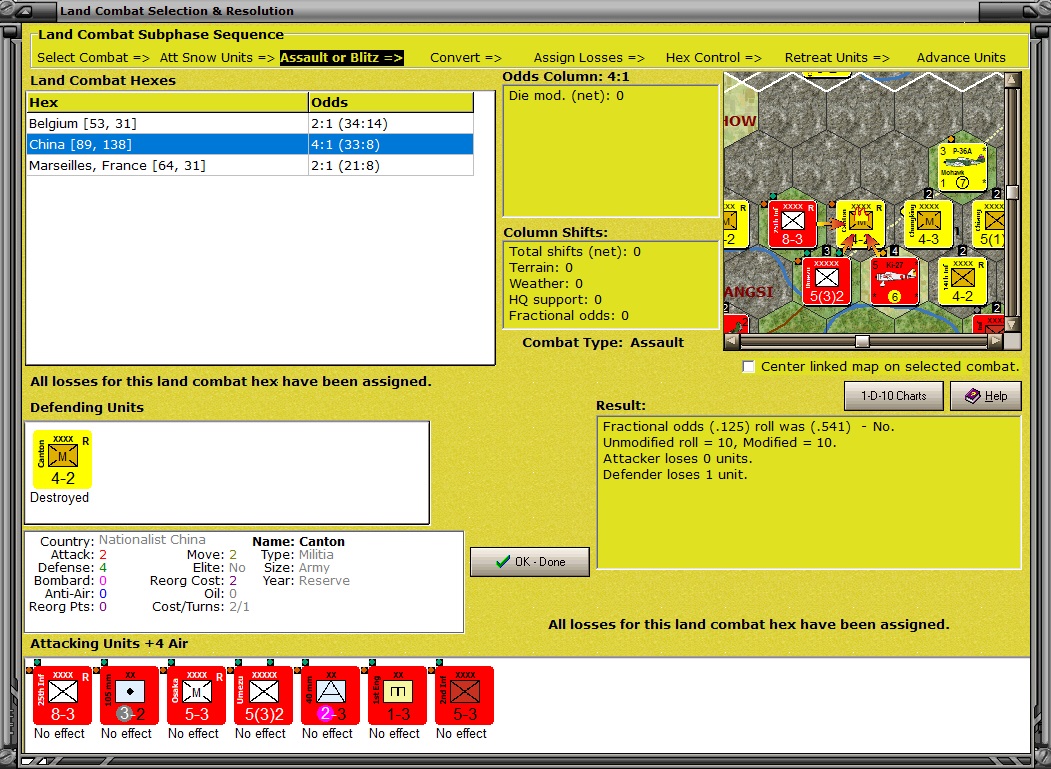Click the 4:1 (33:8) odds cell

tap(391, 144)
